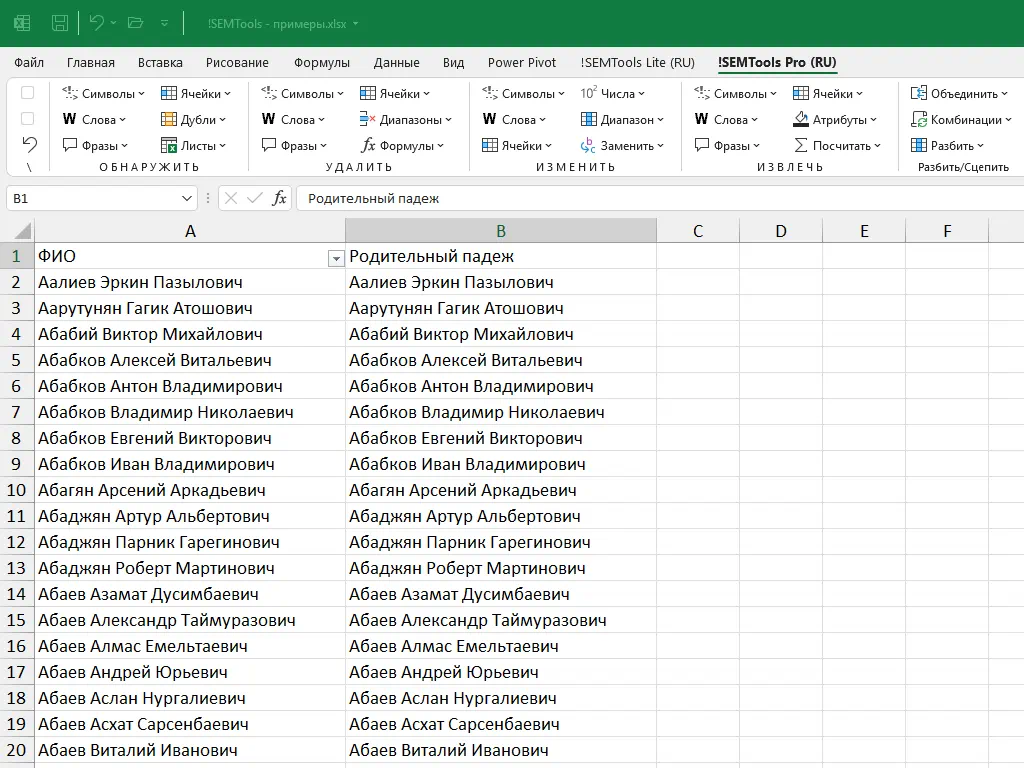Switch to the Главная tab

coord(91,63)
